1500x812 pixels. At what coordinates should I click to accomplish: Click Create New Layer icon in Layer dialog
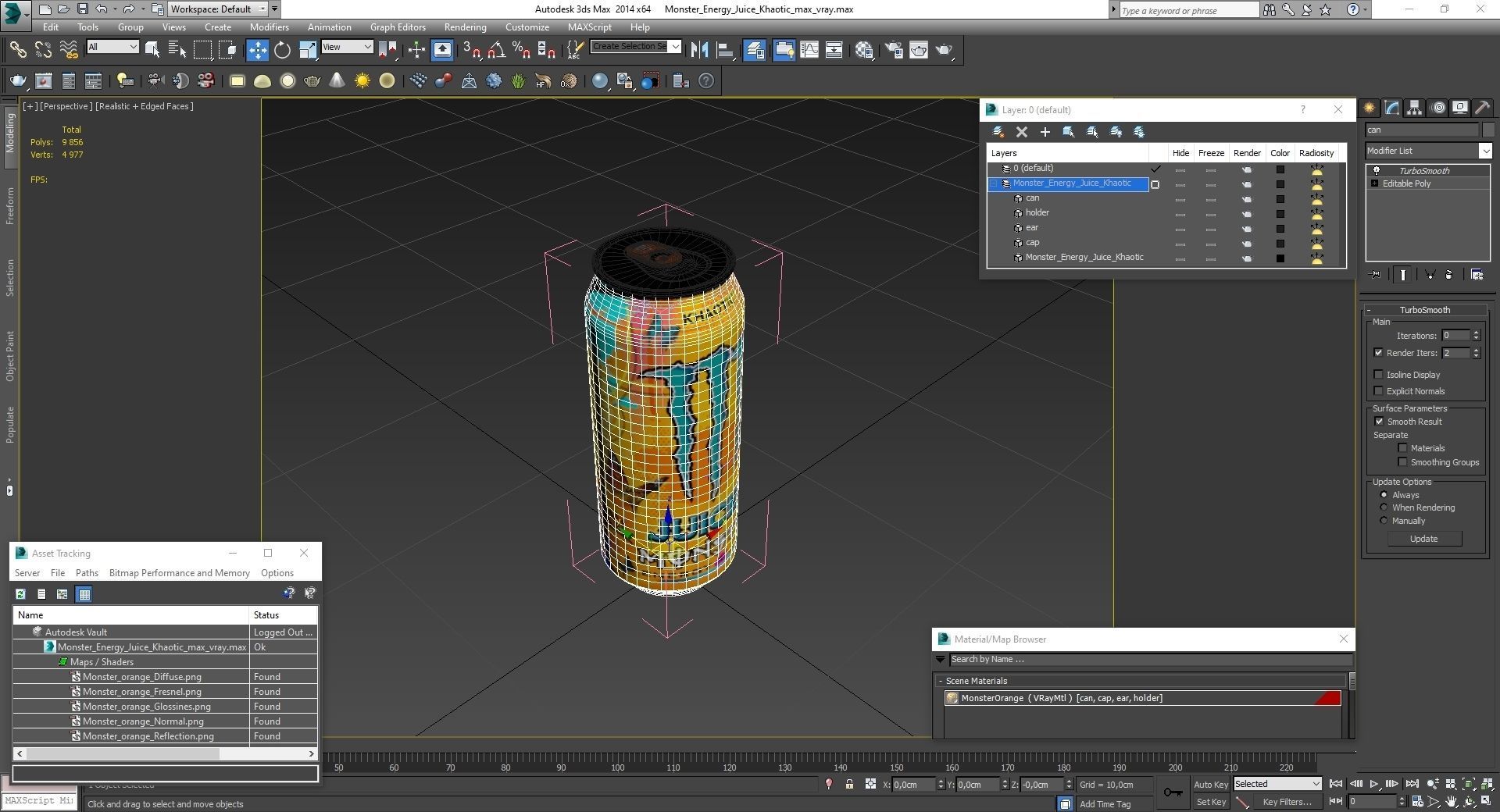[998, 132]
